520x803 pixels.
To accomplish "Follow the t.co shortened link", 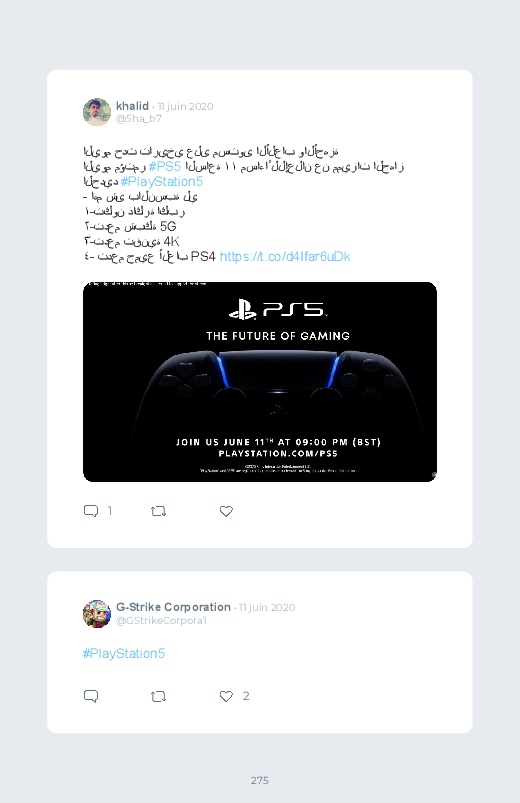I will tap(285, 257).
